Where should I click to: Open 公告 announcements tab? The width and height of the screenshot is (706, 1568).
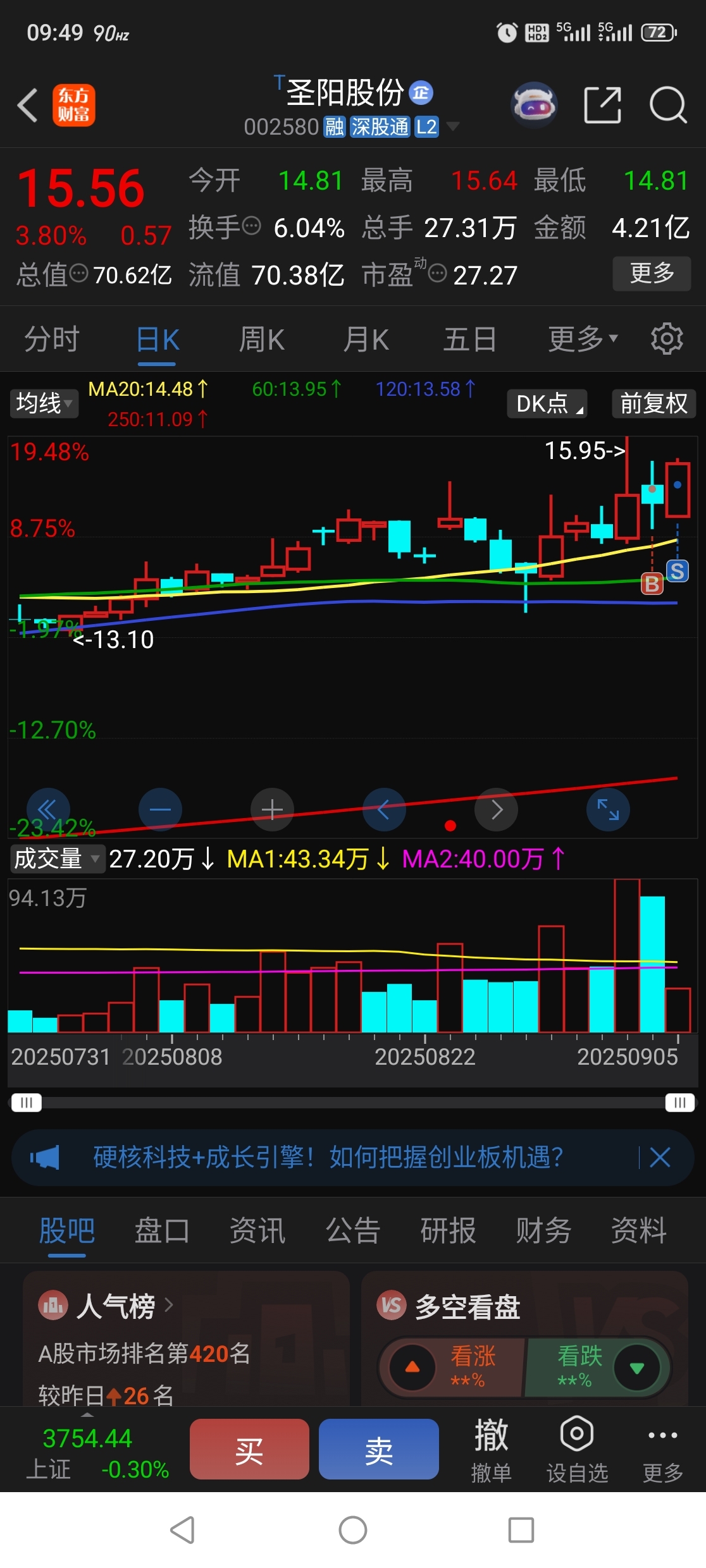pos(353,1230)
